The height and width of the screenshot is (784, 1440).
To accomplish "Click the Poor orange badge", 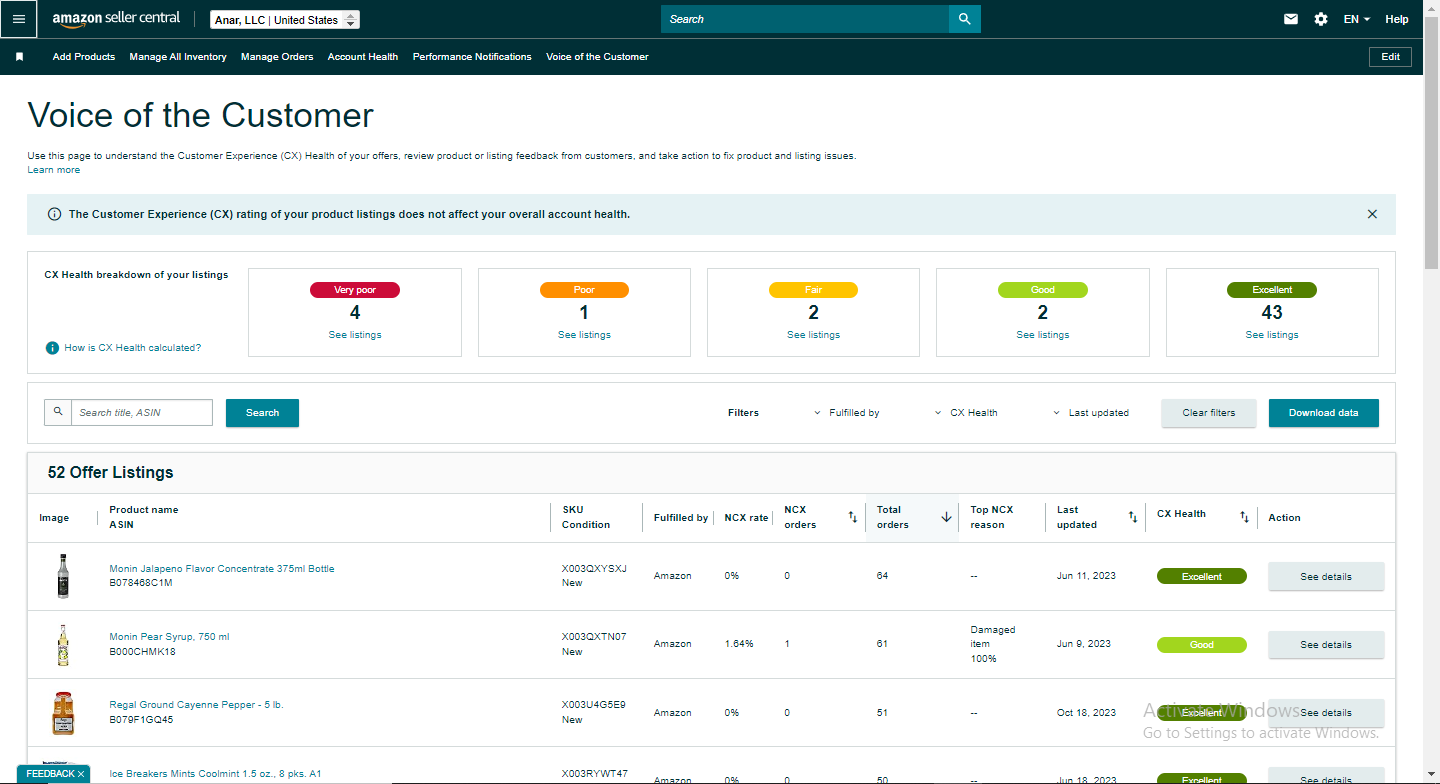I will 584,290.
